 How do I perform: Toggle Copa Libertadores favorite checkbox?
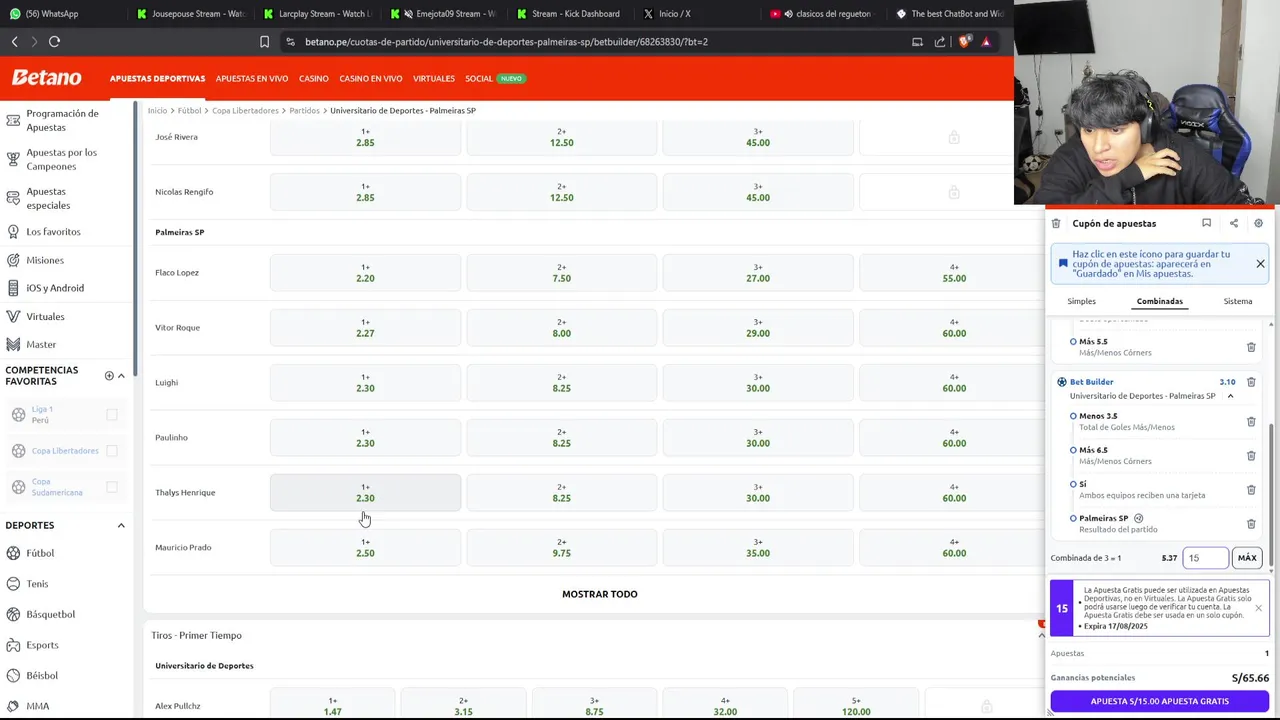pos(112,451)
